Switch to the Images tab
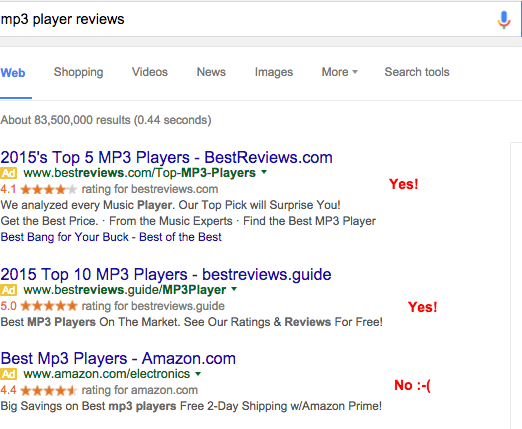The height and width of the screenshot is (429, 522). point(274,72)
